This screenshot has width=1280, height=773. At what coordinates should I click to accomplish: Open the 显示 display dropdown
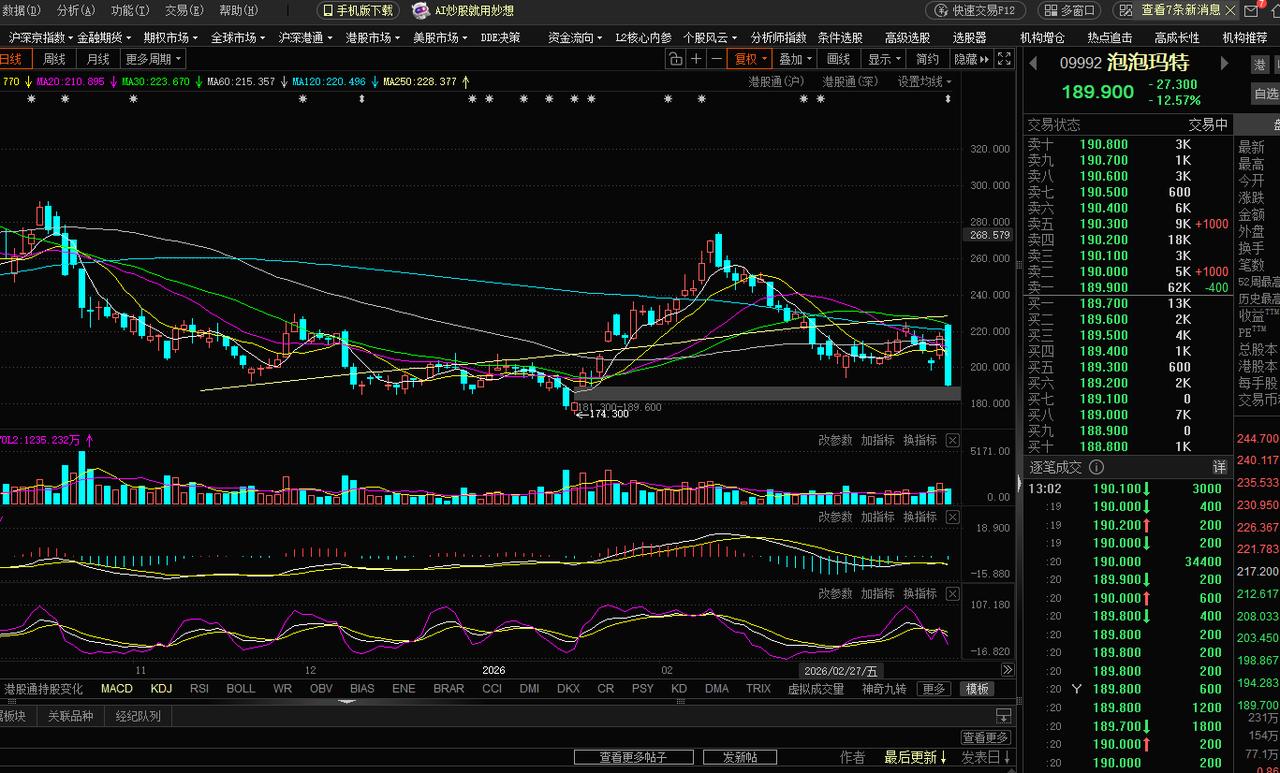(x=884, y=59)
